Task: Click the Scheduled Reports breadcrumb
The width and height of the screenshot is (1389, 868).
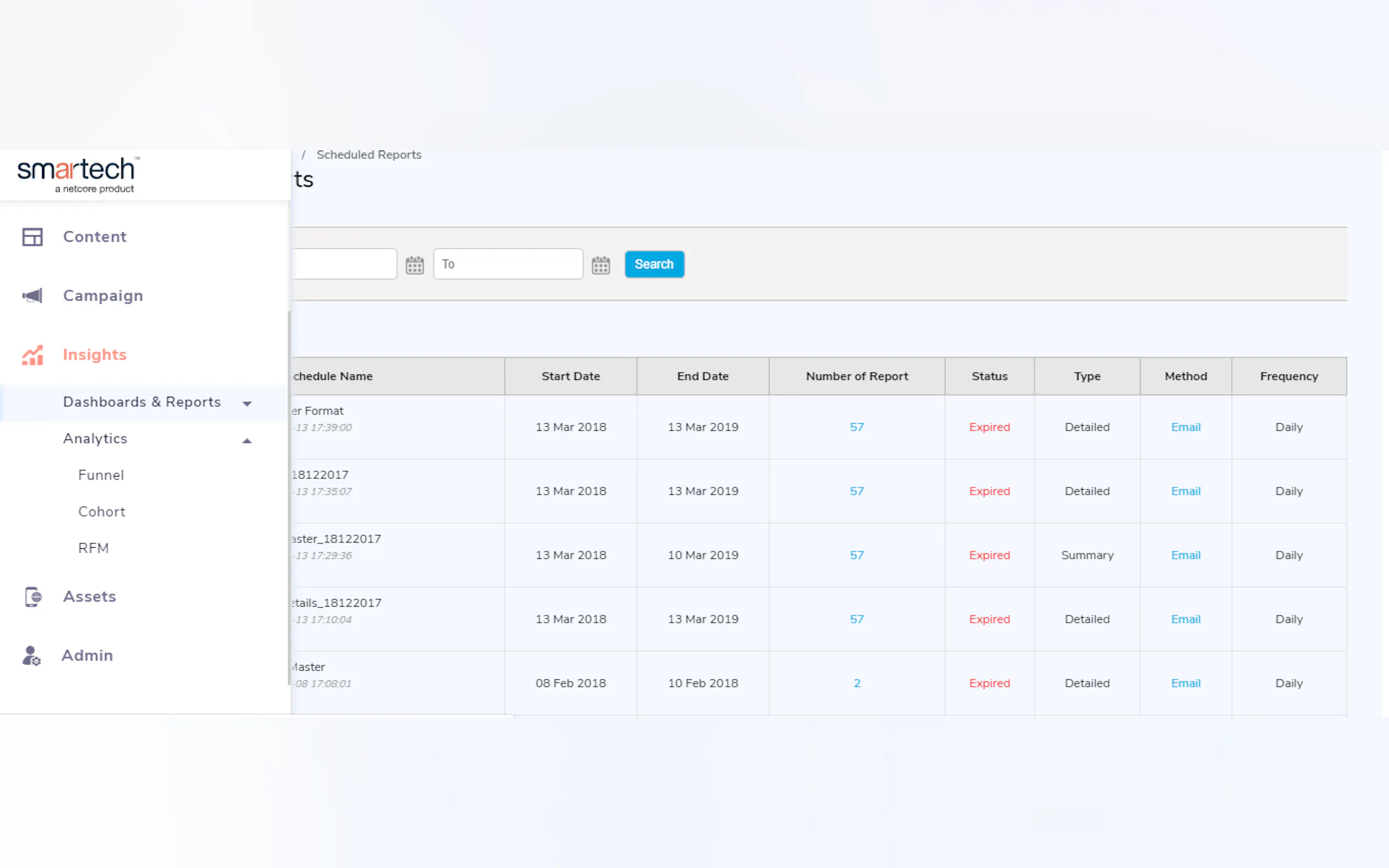Action: pos(369,155)
